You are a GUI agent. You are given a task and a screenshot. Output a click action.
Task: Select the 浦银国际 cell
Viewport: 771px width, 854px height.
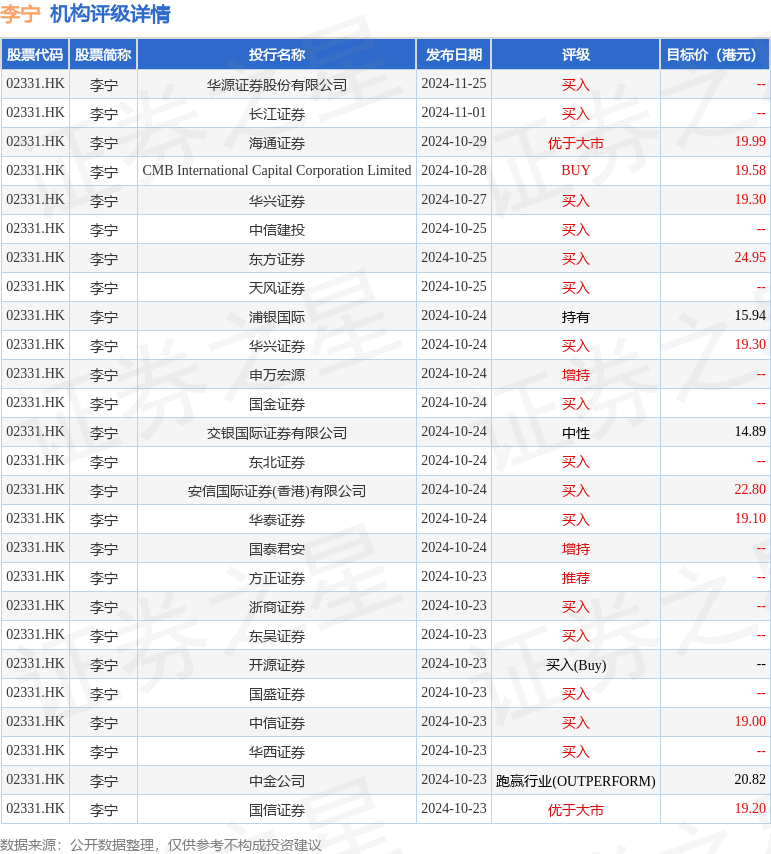[x=277, y=316]
